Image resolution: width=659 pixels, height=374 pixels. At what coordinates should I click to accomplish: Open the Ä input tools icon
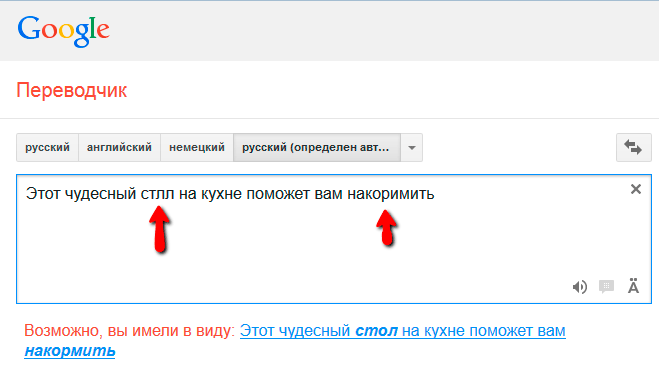[x=633, y=286]
